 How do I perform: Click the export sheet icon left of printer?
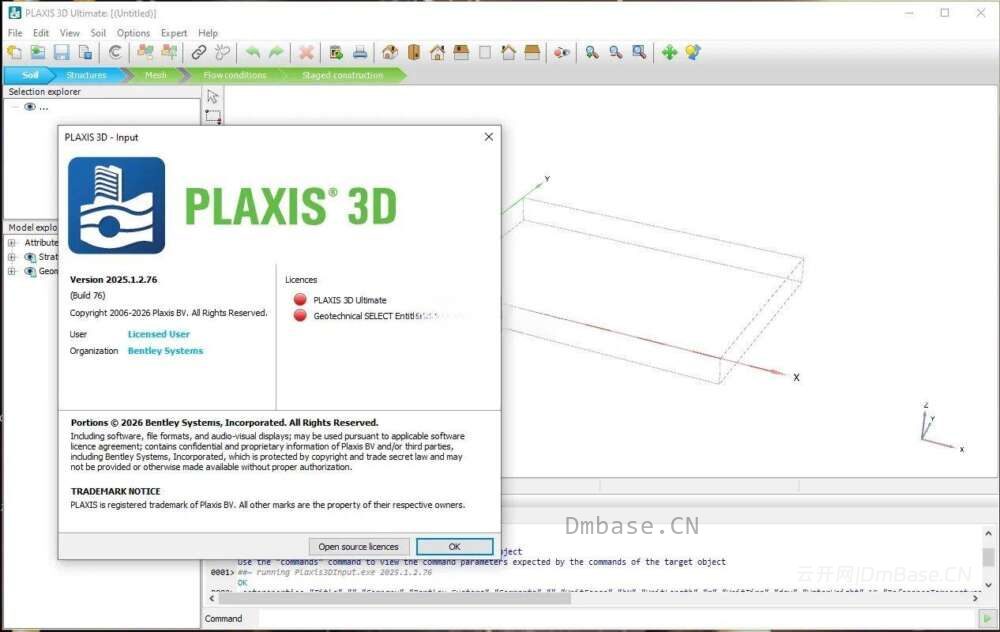[x=336, y=52]
